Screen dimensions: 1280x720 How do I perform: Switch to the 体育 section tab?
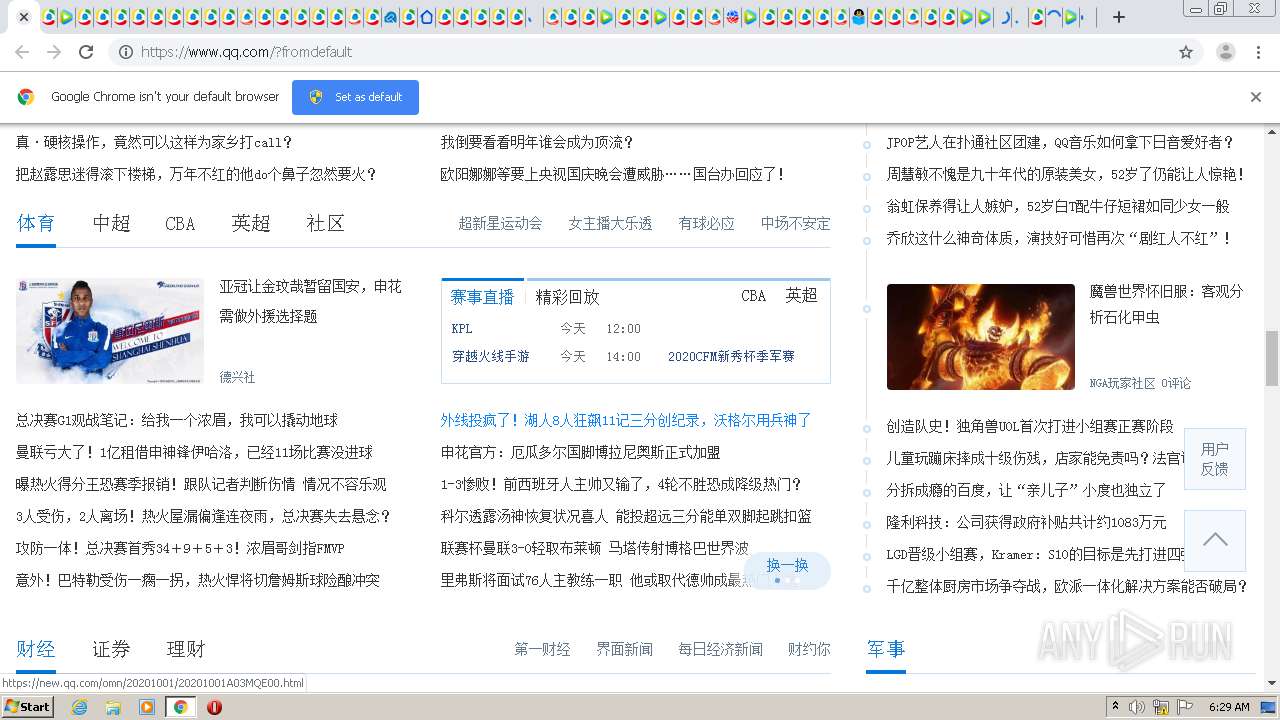point(36,223)
